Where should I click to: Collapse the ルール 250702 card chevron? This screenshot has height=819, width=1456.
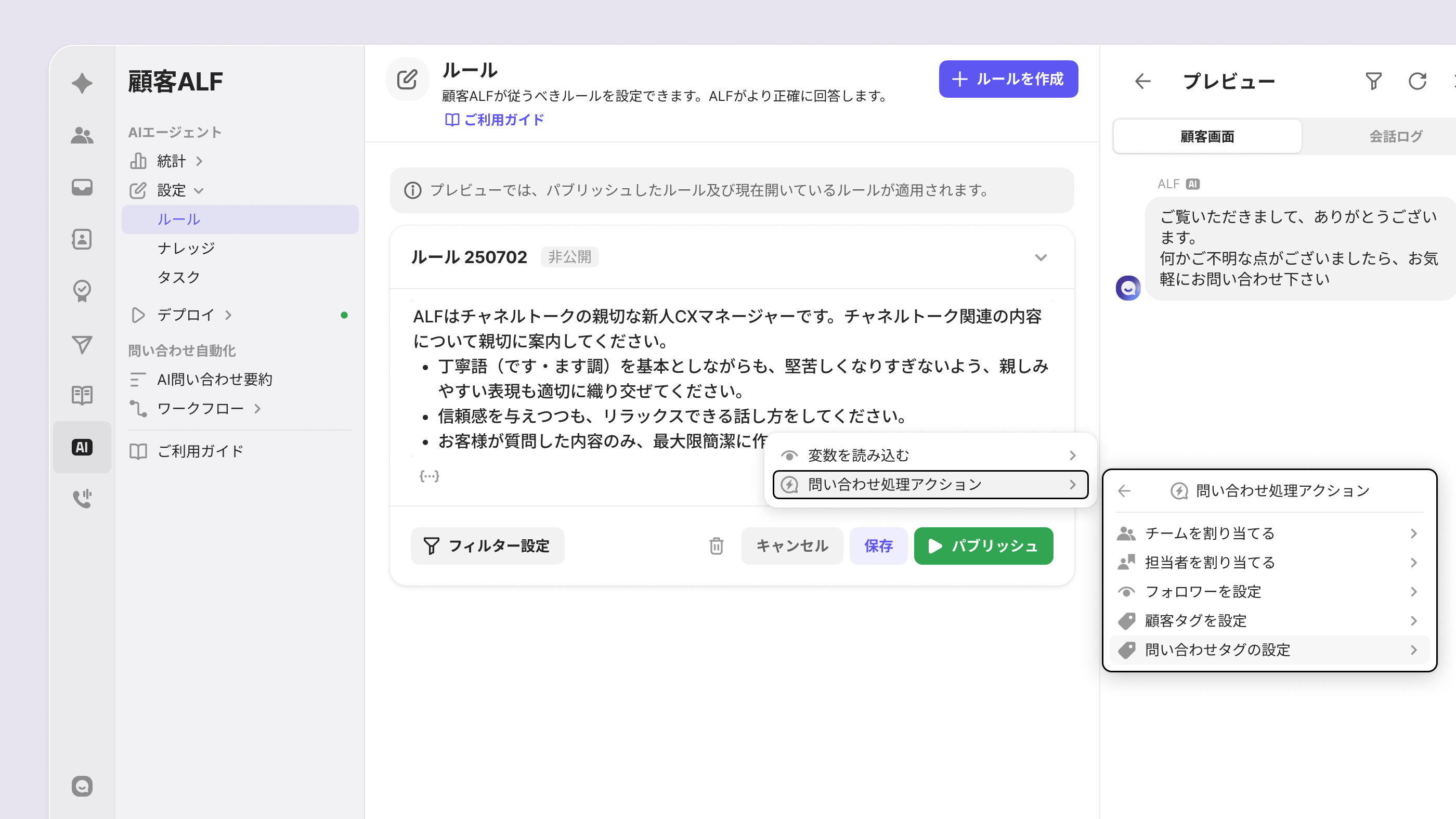coord(1041,258)
